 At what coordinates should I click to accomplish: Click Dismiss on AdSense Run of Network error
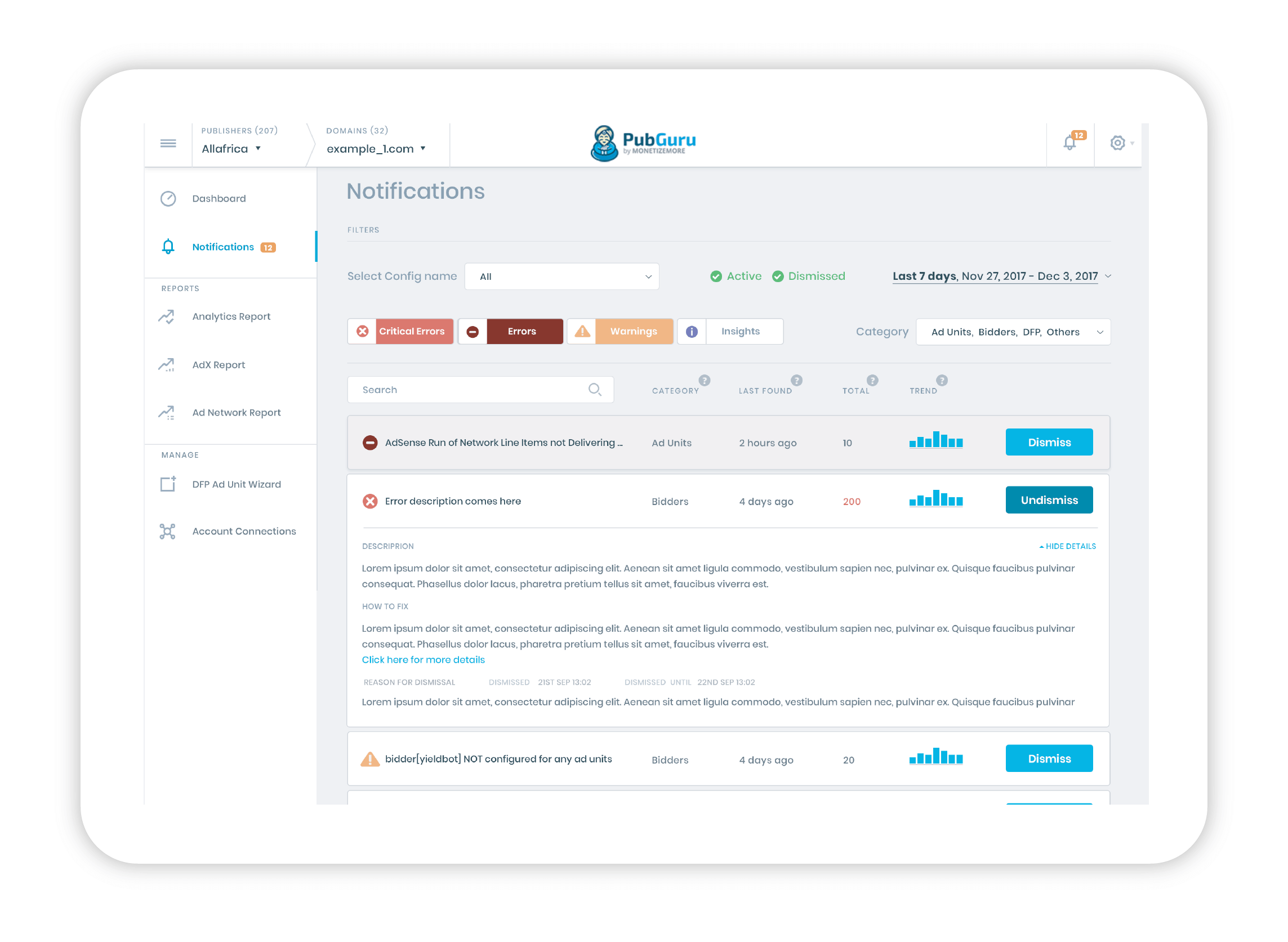coord(1049,442)
